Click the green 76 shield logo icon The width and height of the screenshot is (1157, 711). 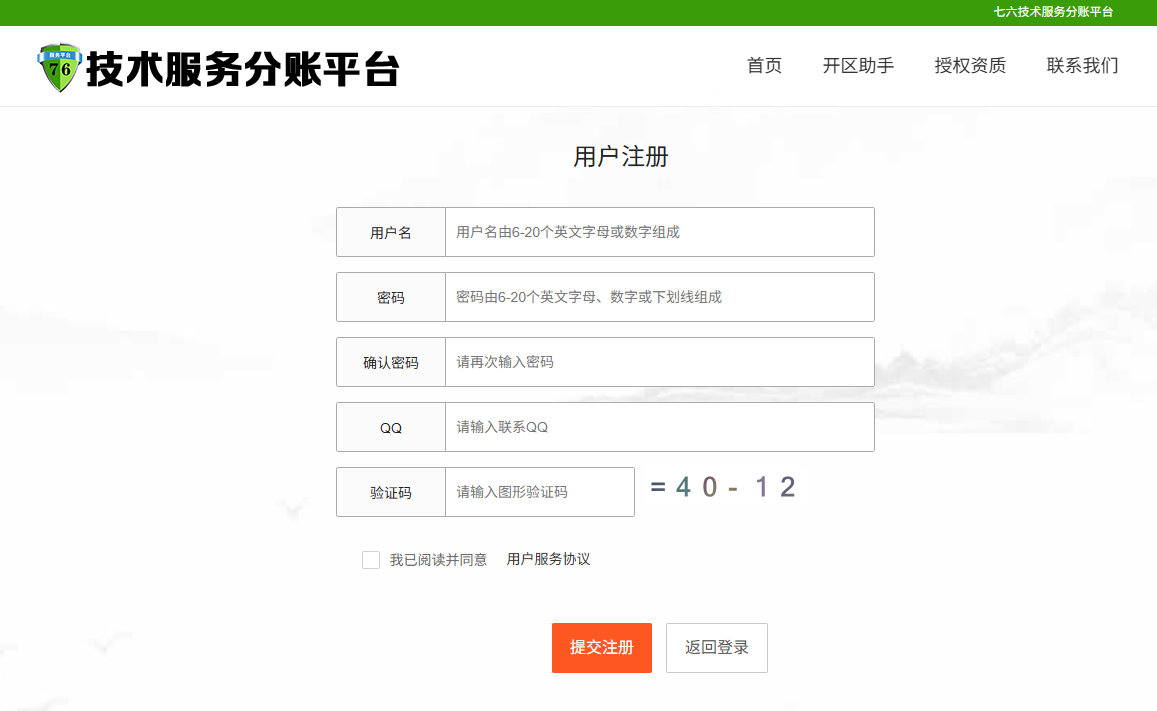pos(59,67)
